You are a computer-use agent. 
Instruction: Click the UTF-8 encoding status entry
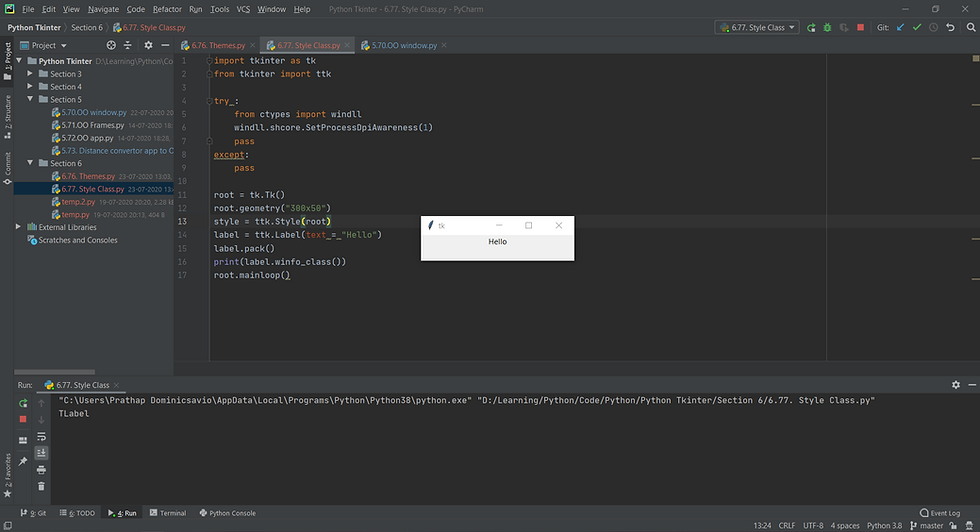813,525
